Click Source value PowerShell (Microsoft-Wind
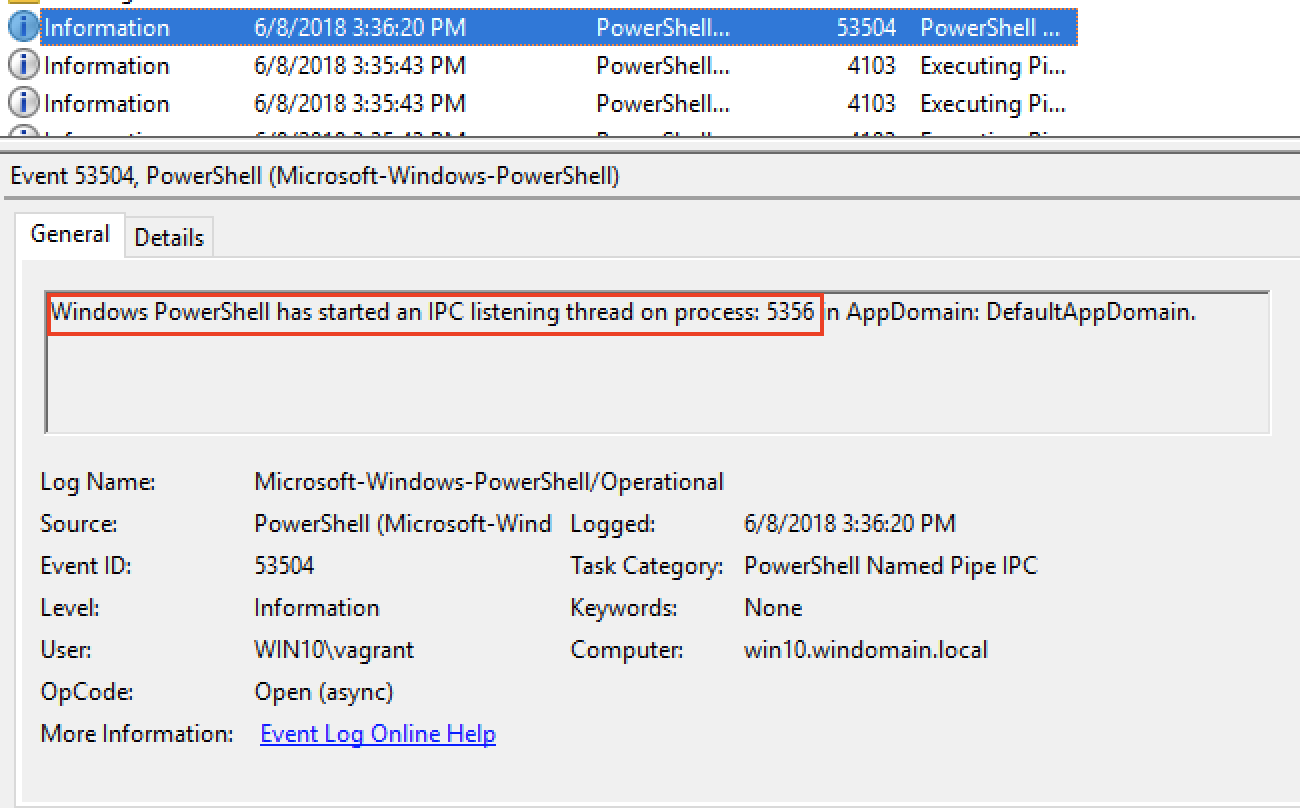The image size is (1300, 808). pyautogui.click(x=403, y=523)
